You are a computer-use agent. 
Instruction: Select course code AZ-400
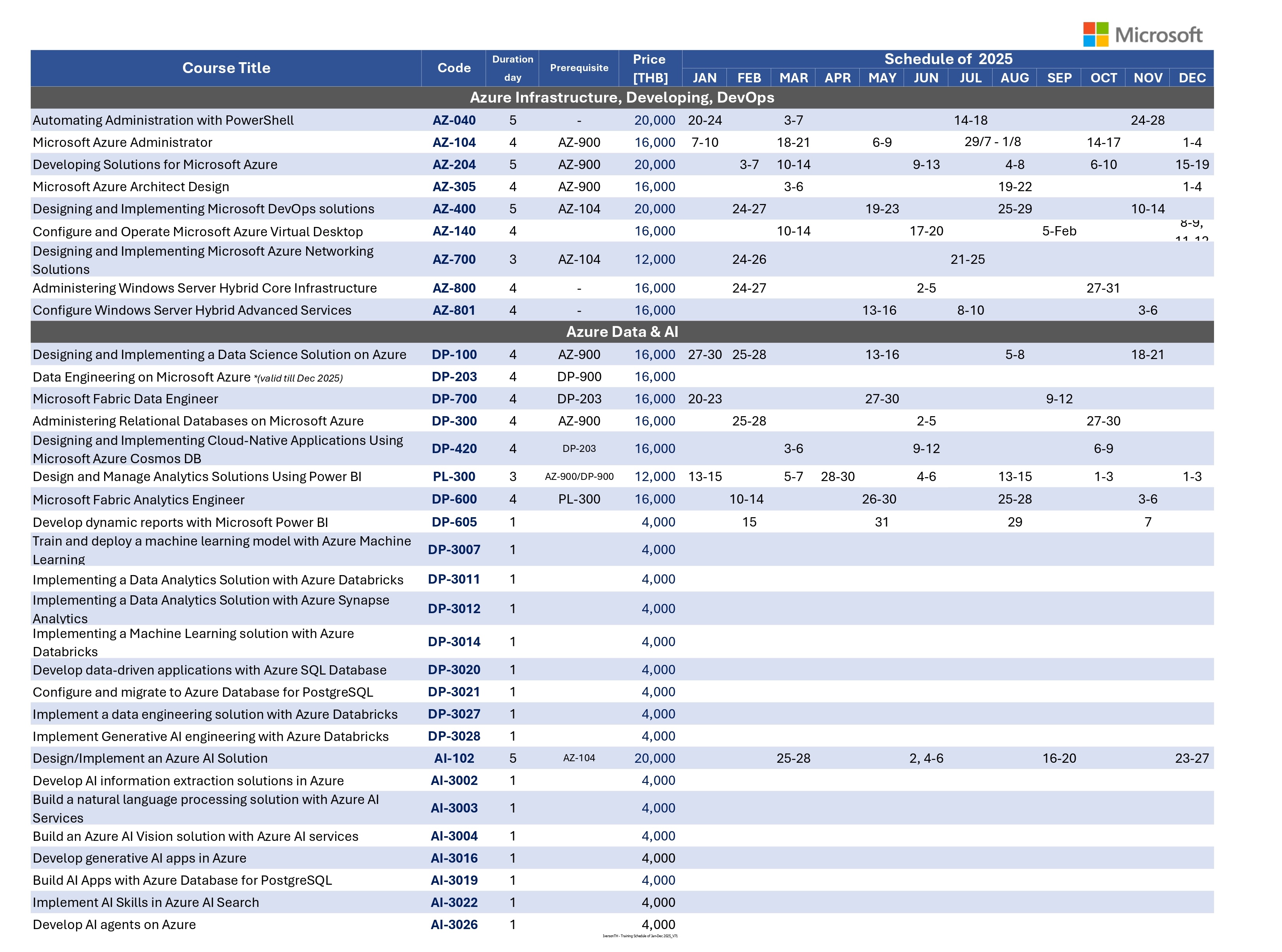click(454, 209)
